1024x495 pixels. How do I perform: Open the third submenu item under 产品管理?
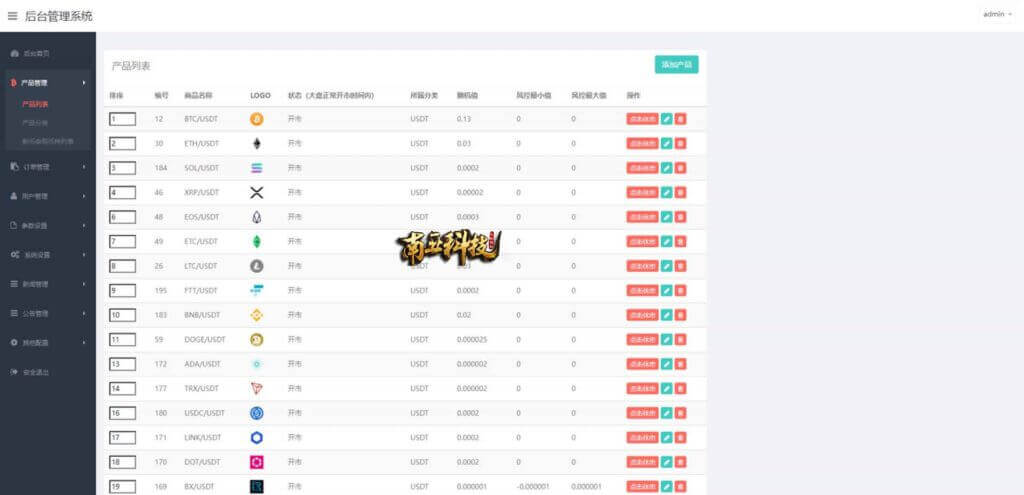(48, 141)
